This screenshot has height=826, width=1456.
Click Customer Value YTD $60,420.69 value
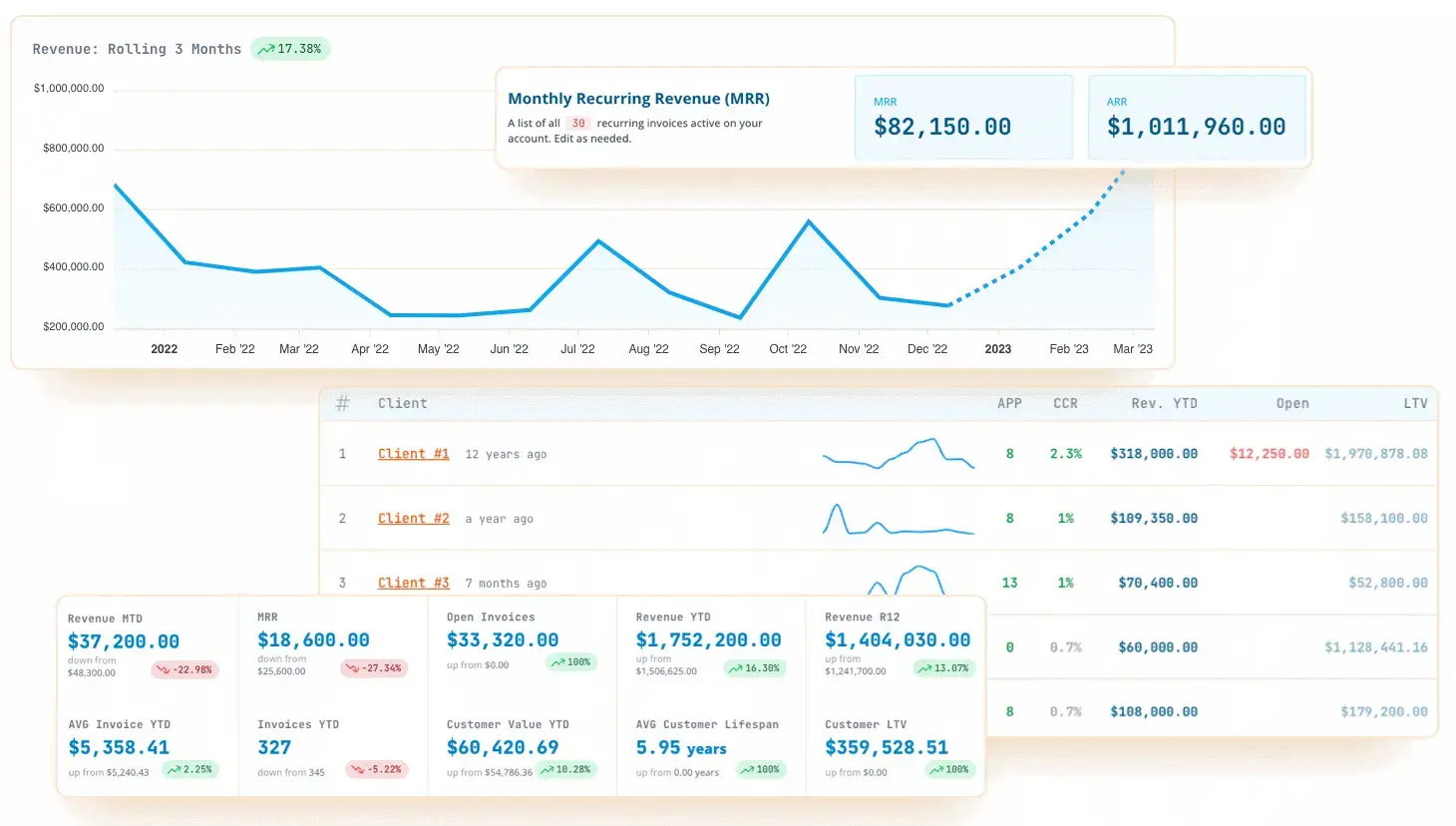(503, 748)
